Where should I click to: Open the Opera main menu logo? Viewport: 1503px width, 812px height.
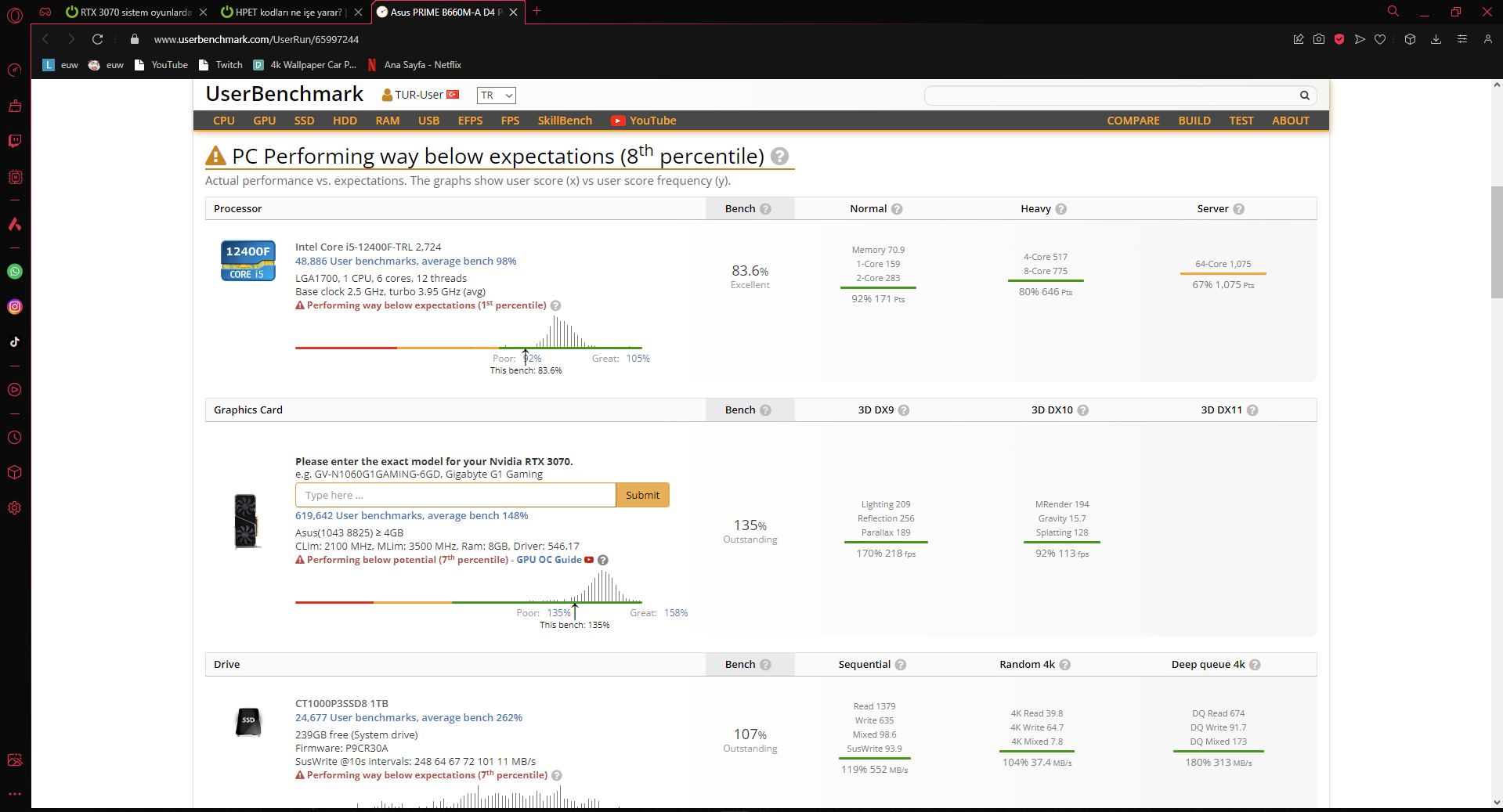15,14
